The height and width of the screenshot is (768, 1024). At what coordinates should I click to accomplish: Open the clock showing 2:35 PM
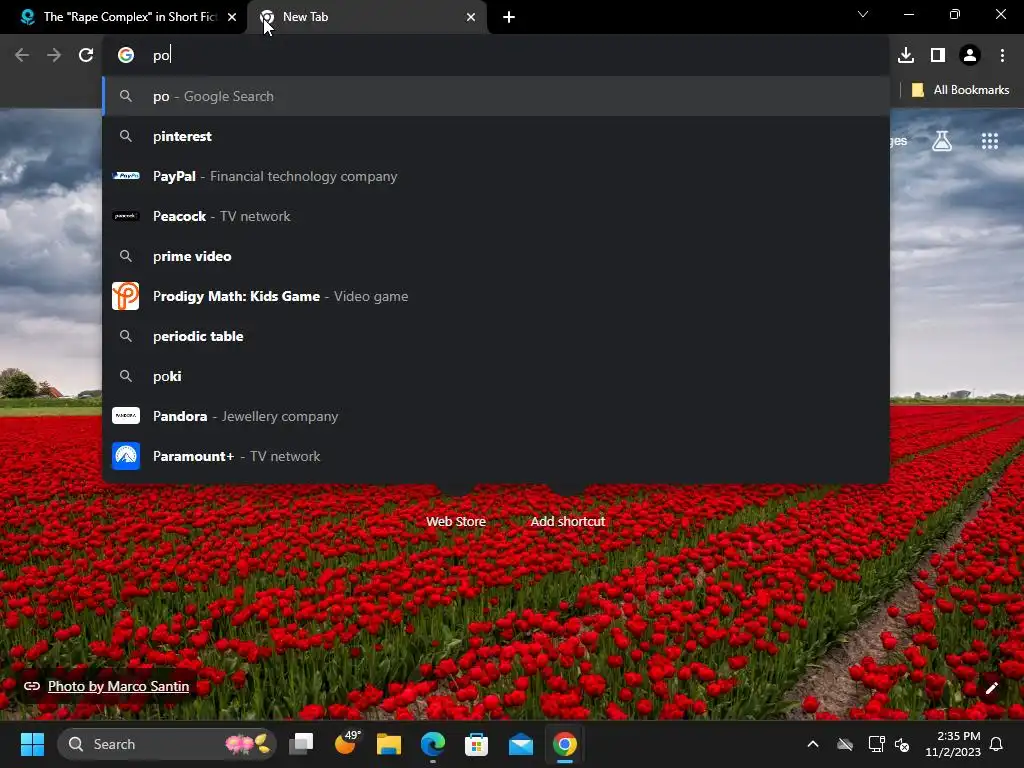tap(953, 744)
